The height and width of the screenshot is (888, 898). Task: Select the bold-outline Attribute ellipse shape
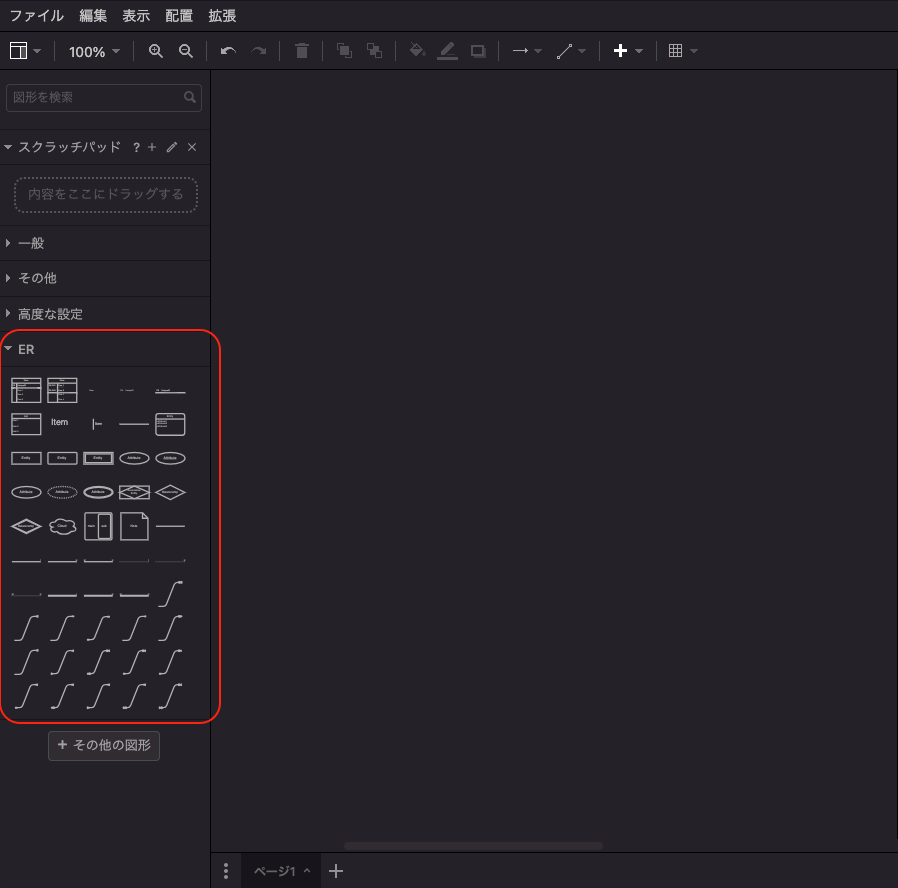point(98,492)
